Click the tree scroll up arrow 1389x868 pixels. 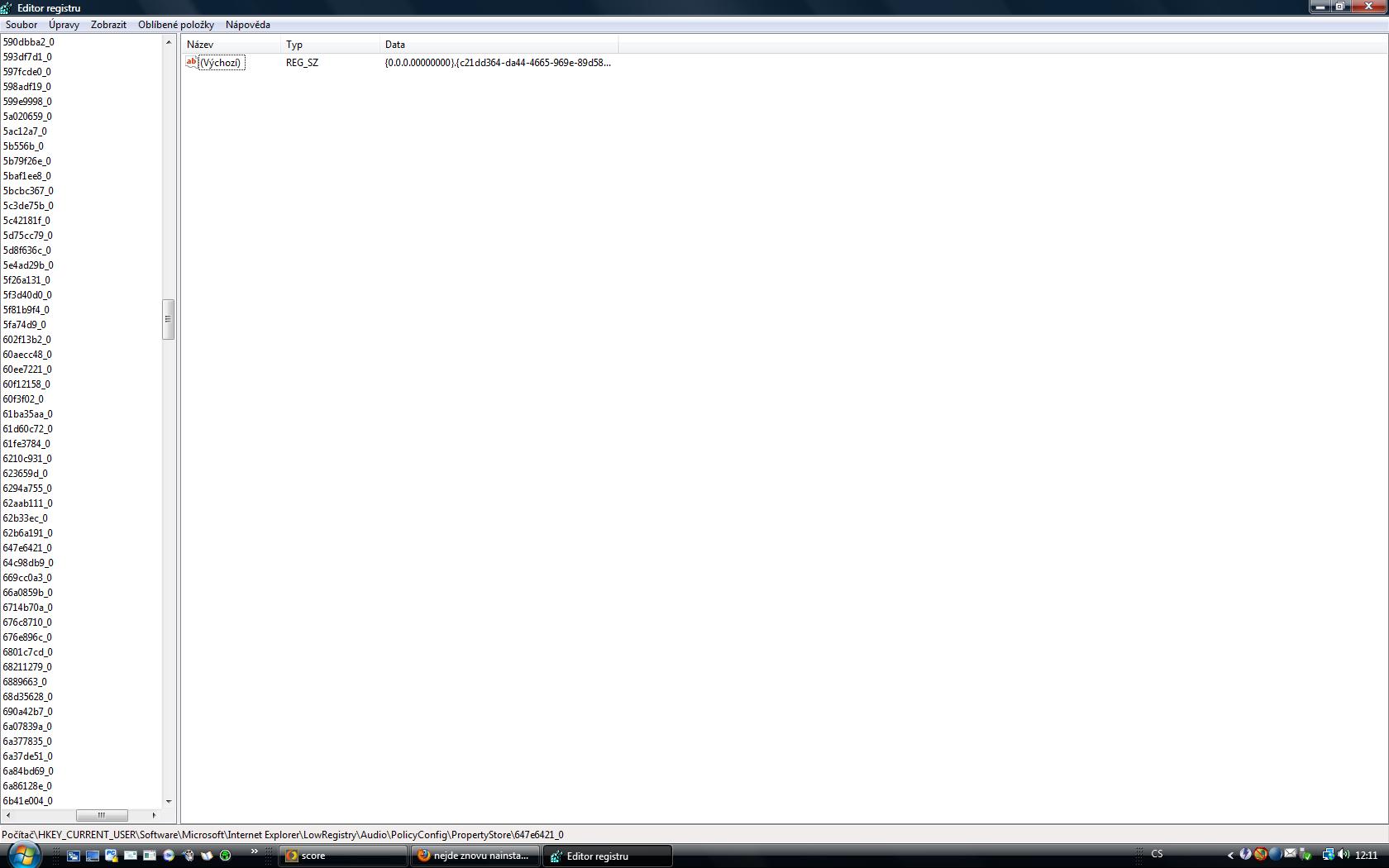pos(169,42)
